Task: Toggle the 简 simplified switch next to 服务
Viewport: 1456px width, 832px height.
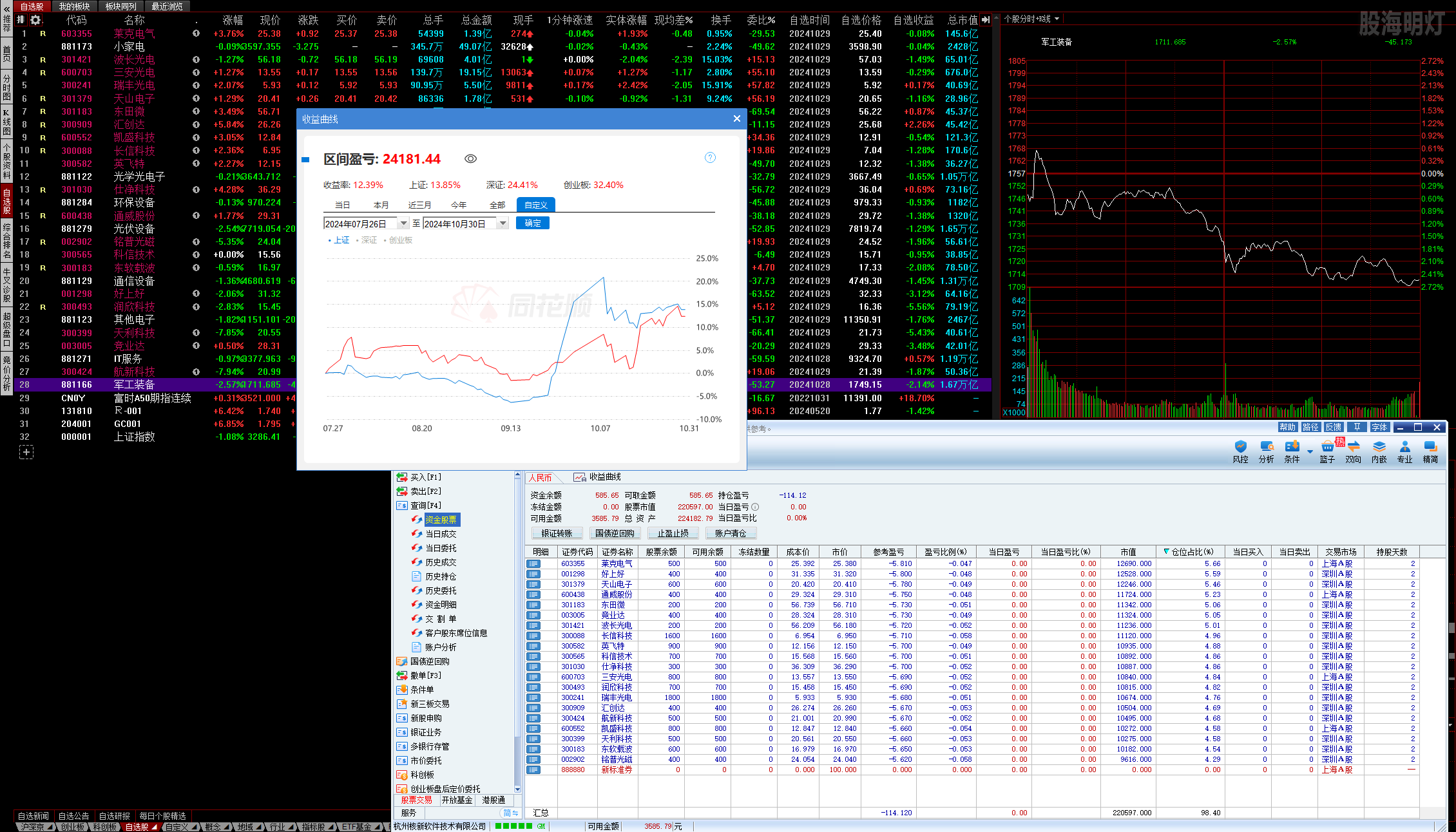Action: (x=510, y=813)
